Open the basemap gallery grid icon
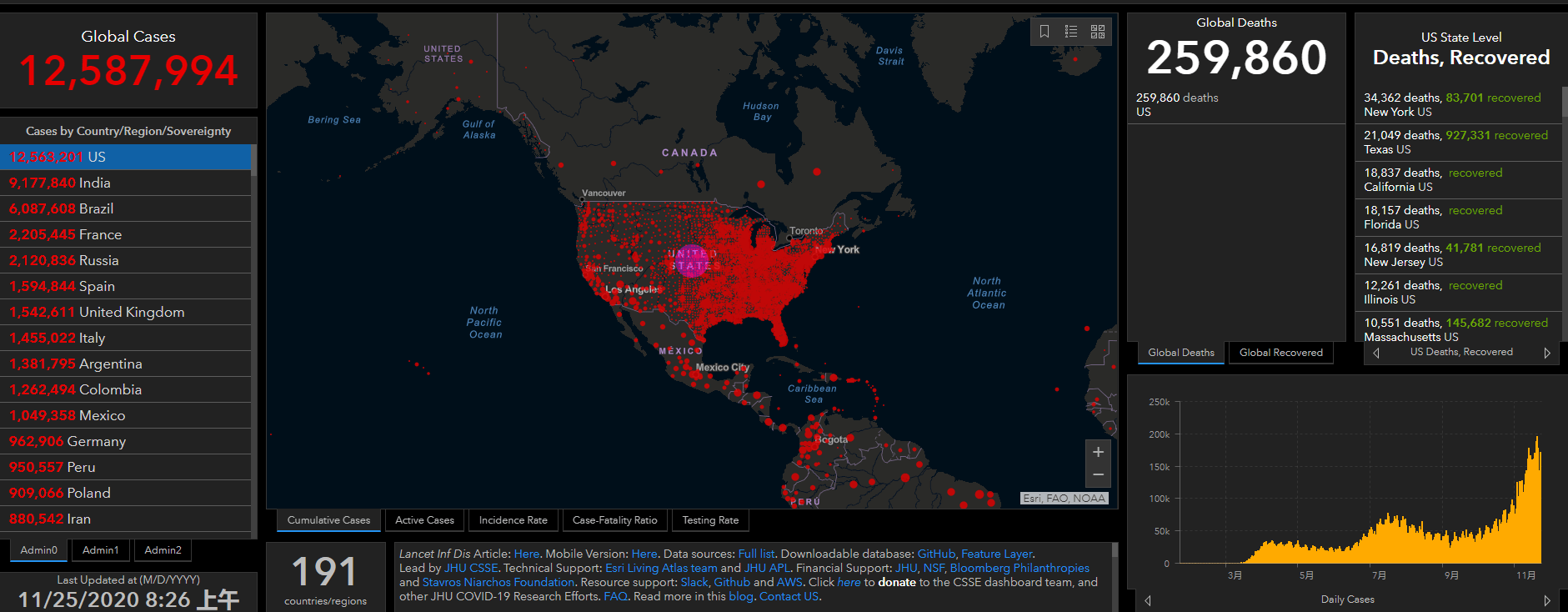The width and height of the screenshot is (1568, 612). [1098, 32]
